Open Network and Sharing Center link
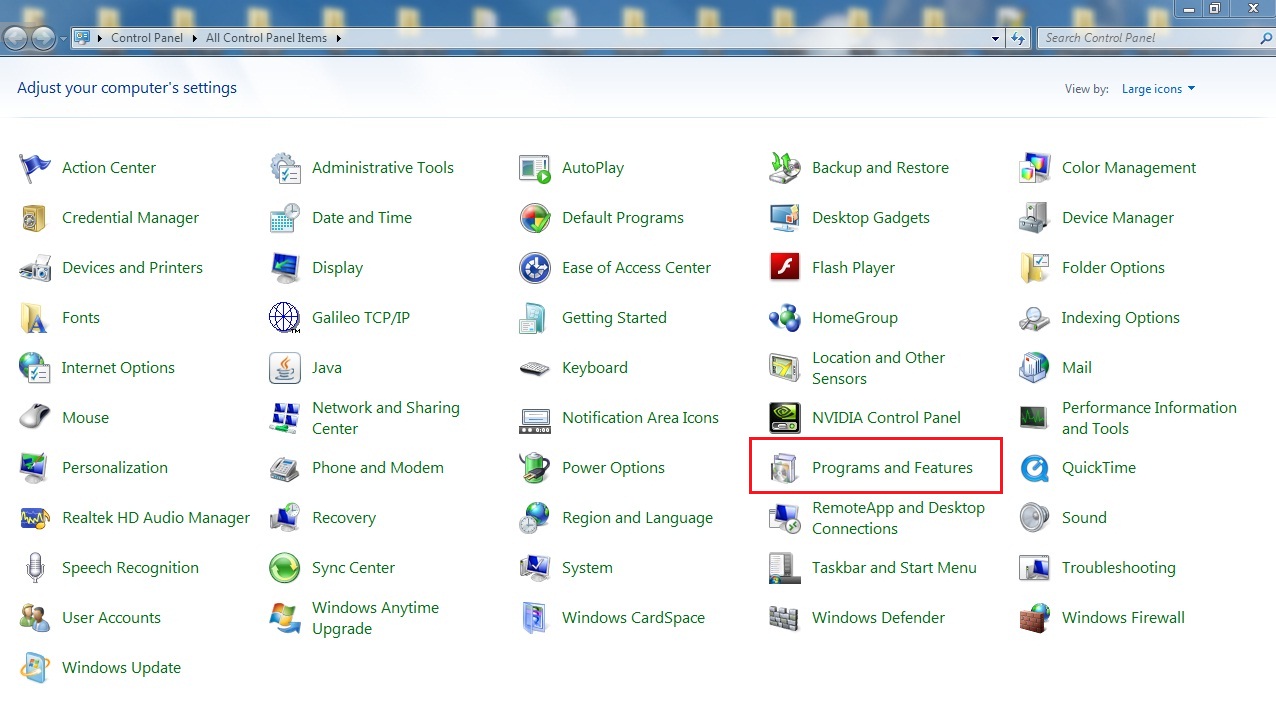Screen dimensions: 1276x725 [386, 418]
